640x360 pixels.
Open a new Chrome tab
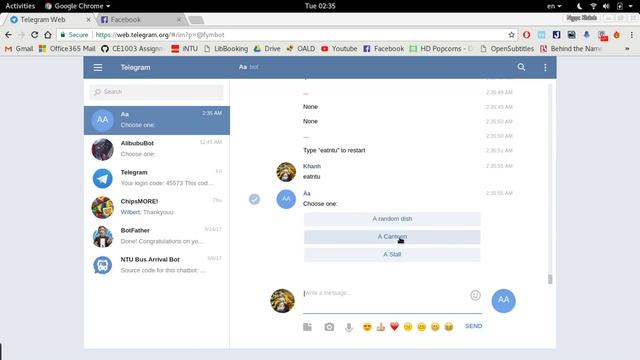point(196,20)
